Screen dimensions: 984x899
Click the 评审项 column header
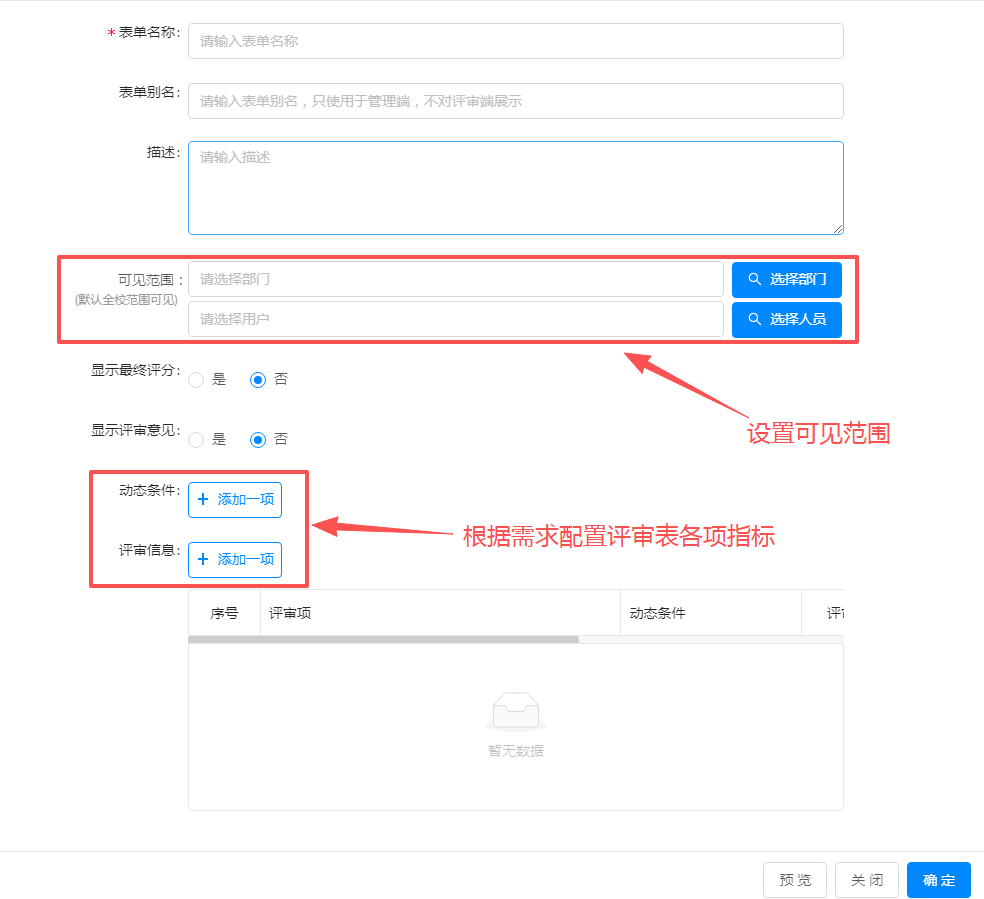pos(440,613)
